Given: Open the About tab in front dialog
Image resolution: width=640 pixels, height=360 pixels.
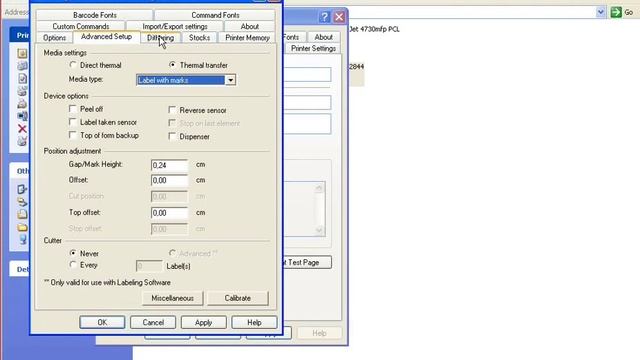Looking at the screenshot, I should tap(249, 26).
